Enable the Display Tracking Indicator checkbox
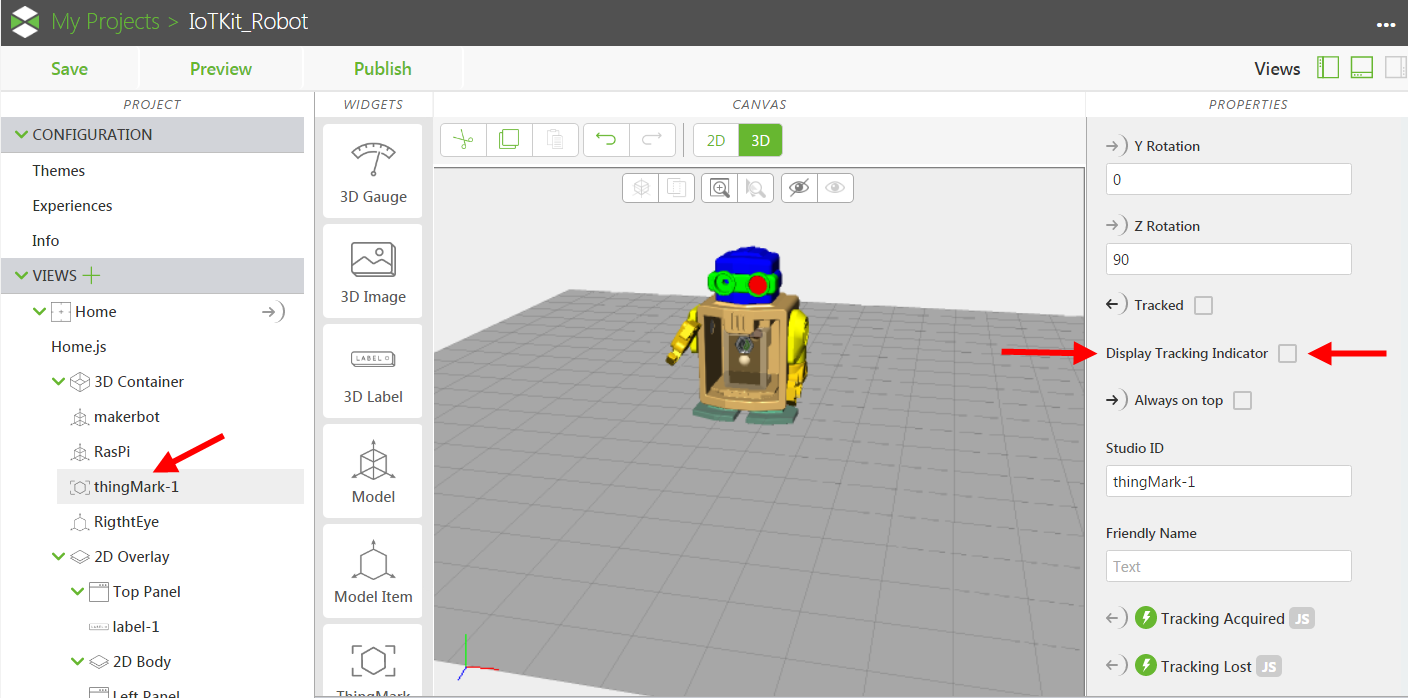Screen dimensions: 1408x698 [1287, 353]
